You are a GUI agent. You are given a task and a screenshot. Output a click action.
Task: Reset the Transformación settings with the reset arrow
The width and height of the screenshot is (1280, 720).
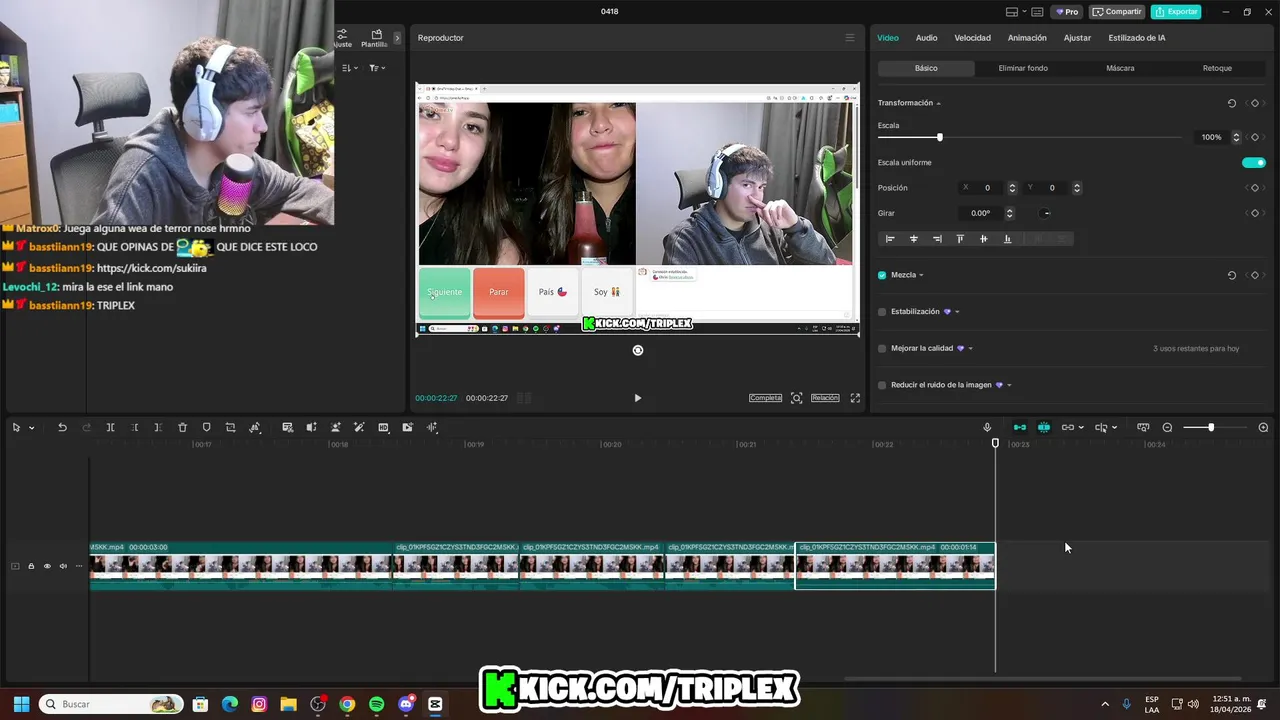1232,103
